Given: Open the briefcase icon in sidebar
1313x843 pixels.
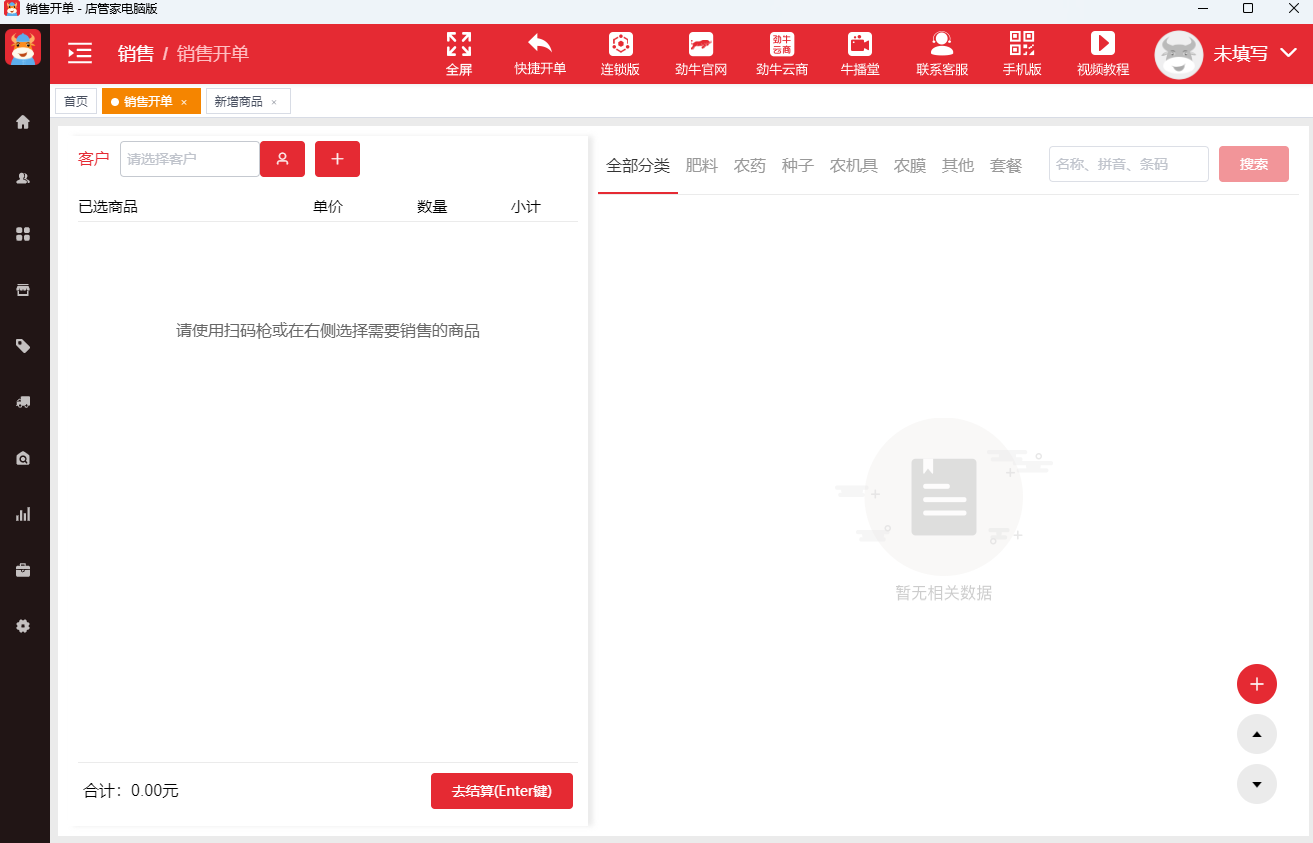Looking at the screenshot, I should [x=23, y=570].
